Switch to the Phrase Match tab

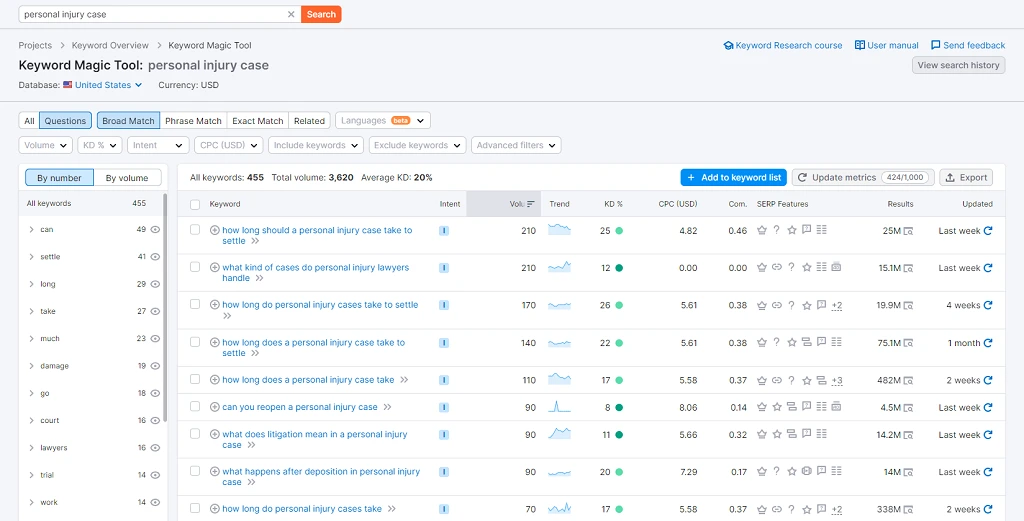click(193, 121)
